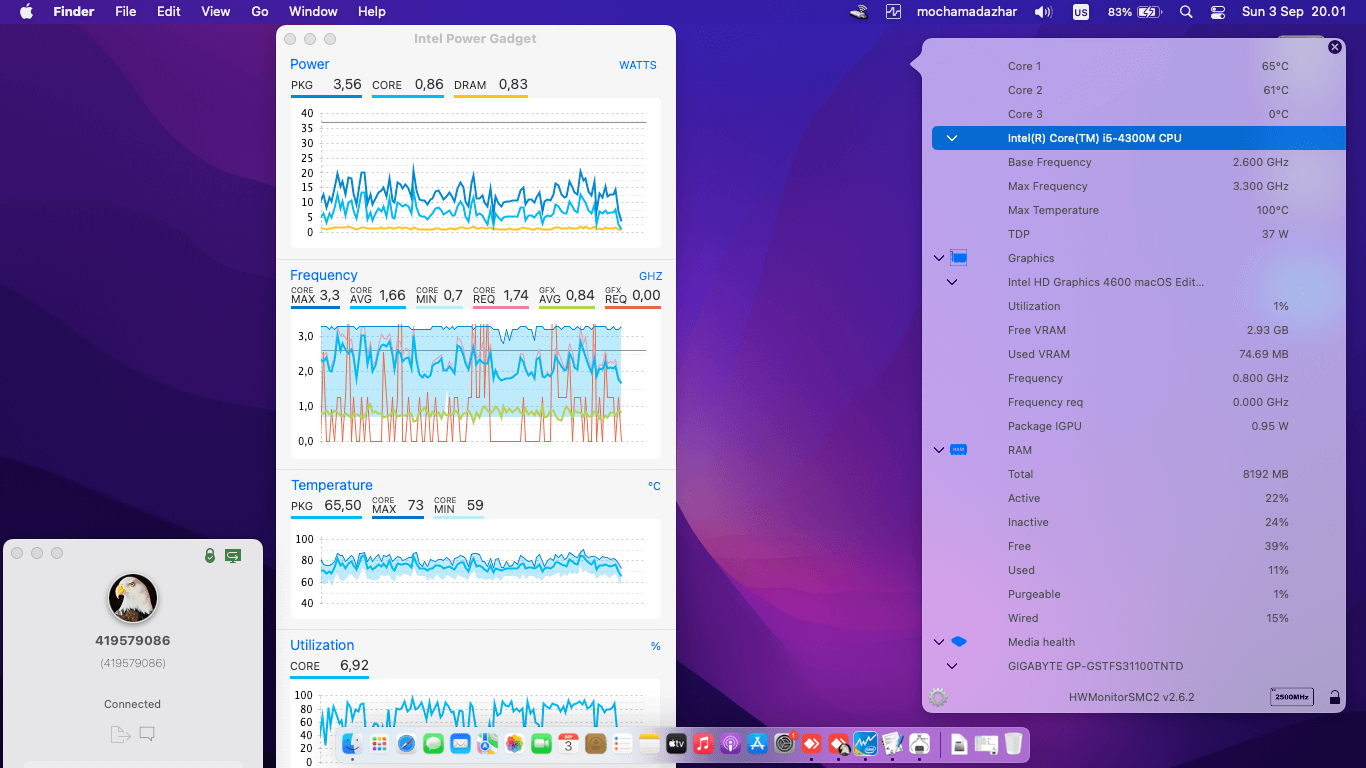This screenshot has height=768, width=1366.
Task: Open the US input source menu
Action: 1081,12
